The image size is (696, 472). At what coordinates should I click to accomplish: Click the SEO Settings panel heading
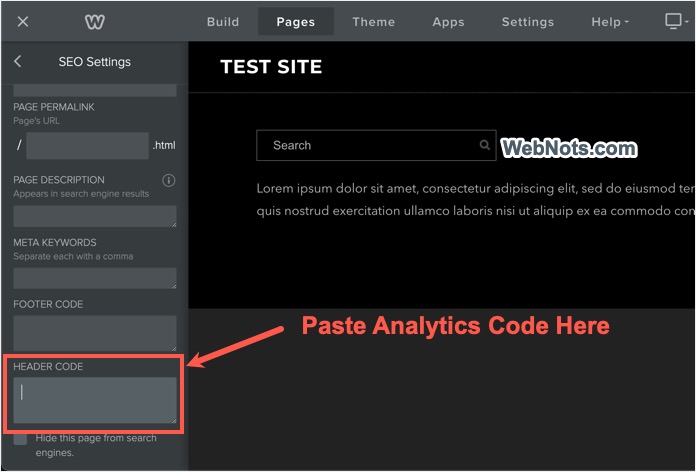[x=95, y=62]
